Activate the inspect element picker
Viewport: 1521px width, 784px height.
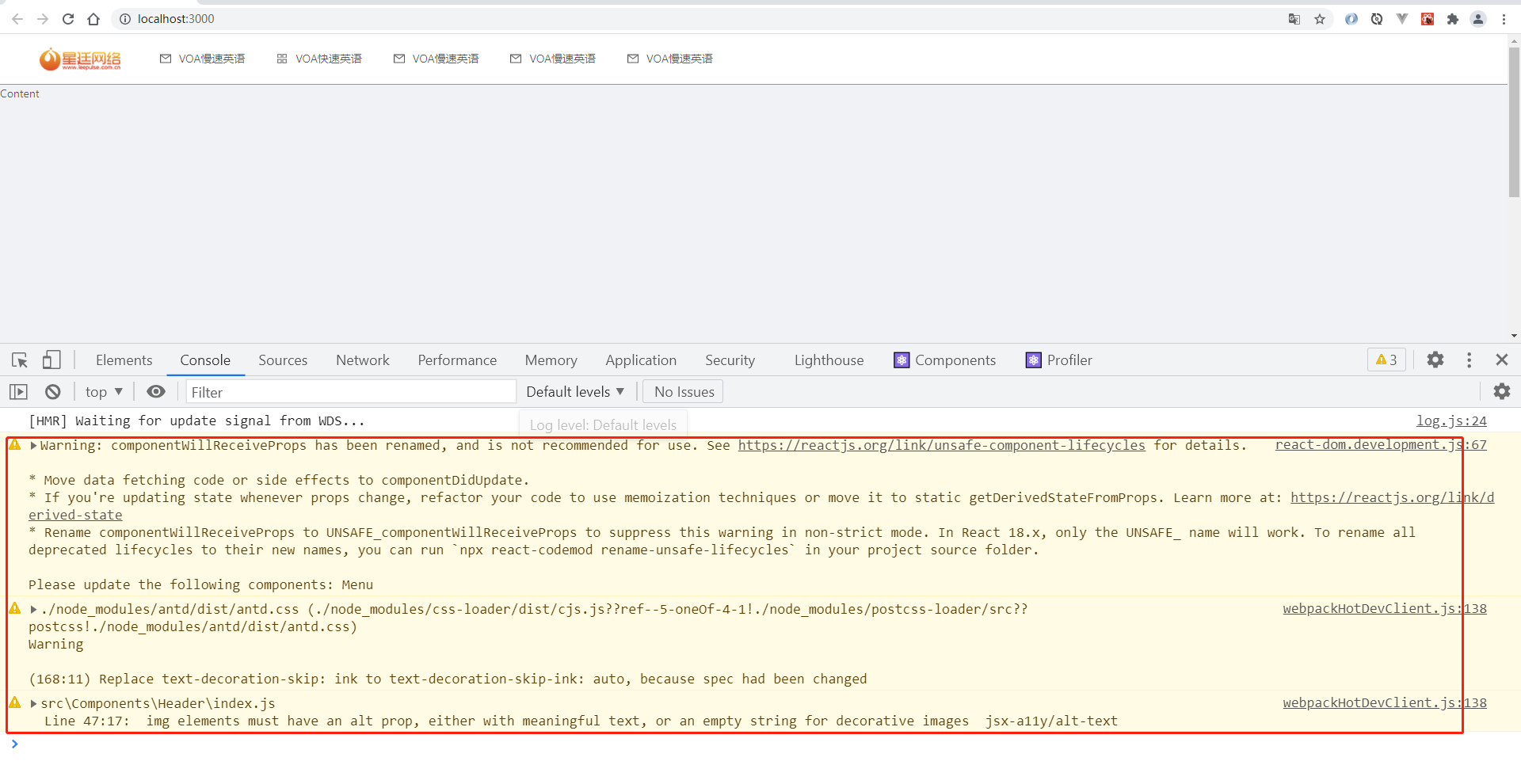coord(20,360)
